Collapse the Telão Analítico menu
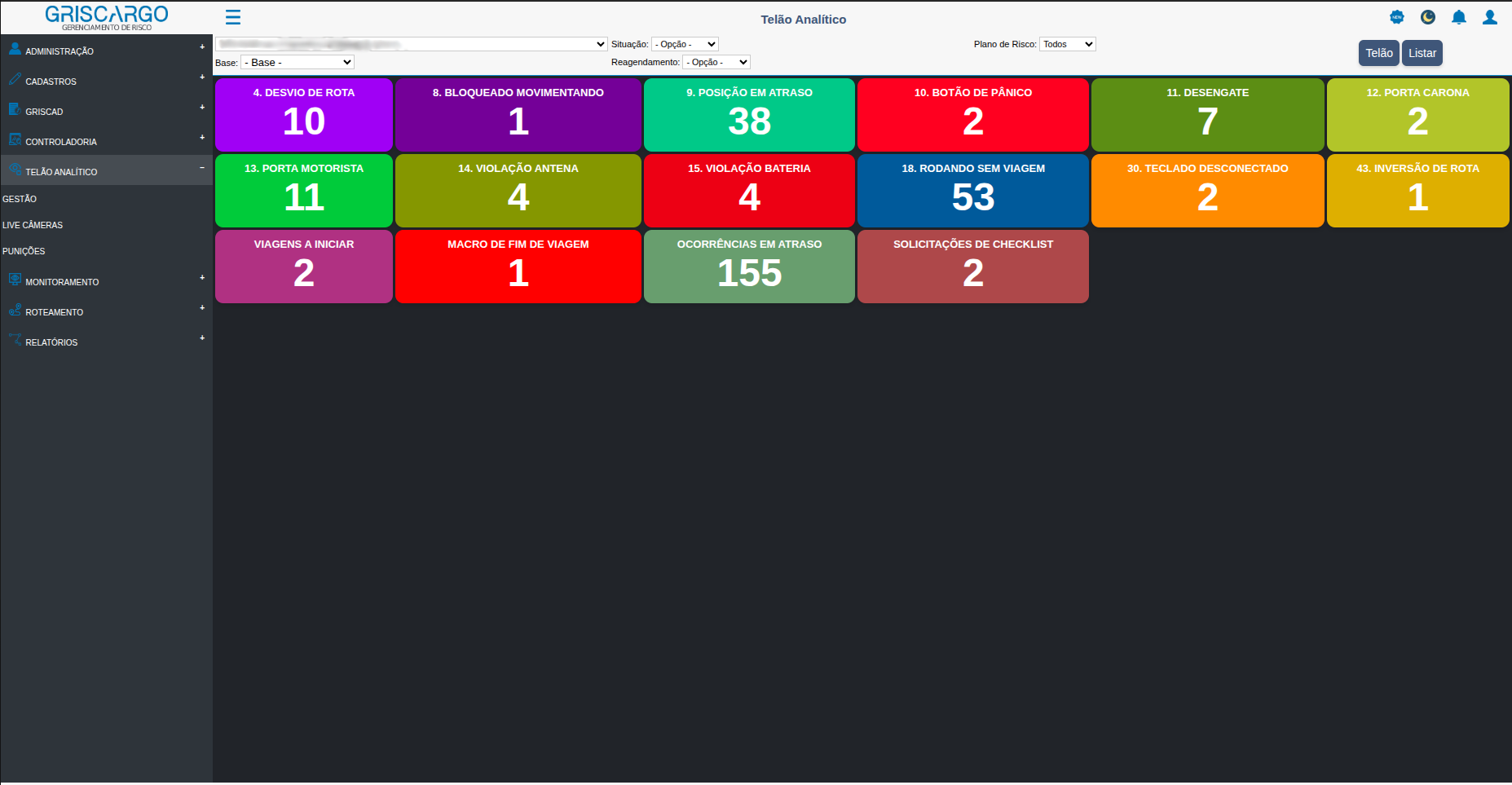The image size is (1512, 785). tap(202, 168)
